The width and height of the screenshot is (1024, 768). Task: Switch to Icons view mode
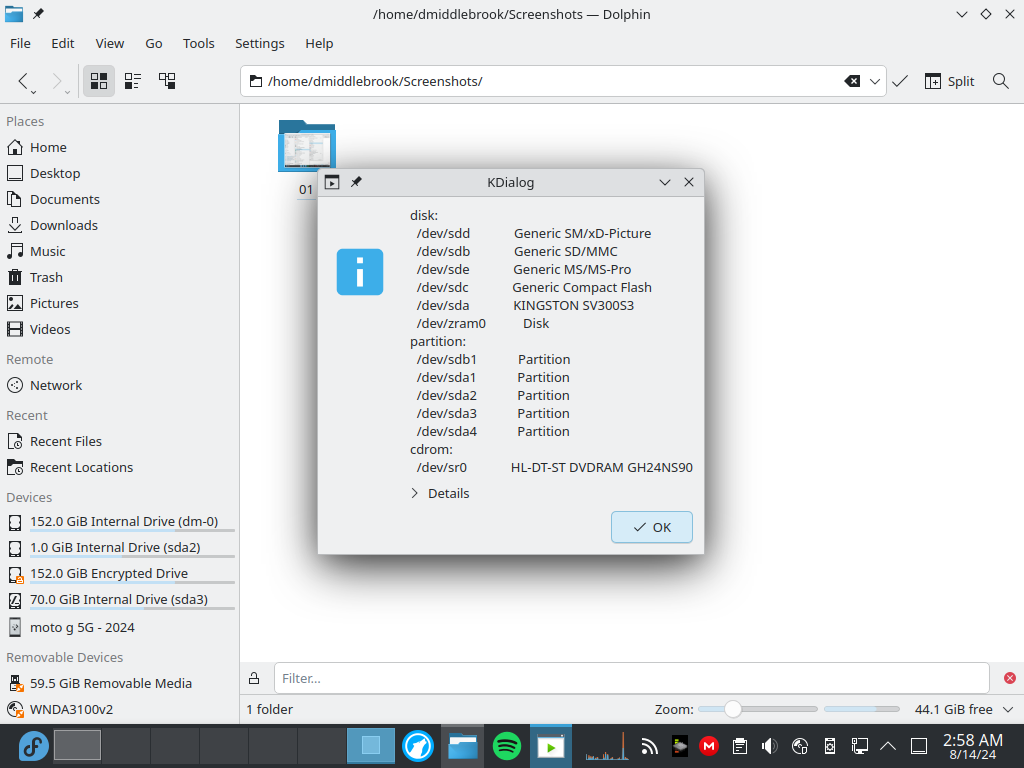99,81
